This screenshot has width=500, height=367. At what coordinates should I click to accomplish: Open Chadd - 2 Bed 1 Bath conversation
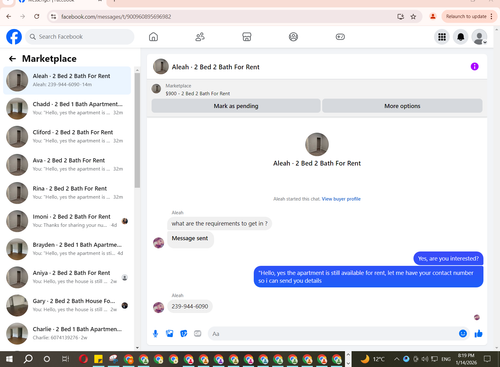tap(67, 108)
